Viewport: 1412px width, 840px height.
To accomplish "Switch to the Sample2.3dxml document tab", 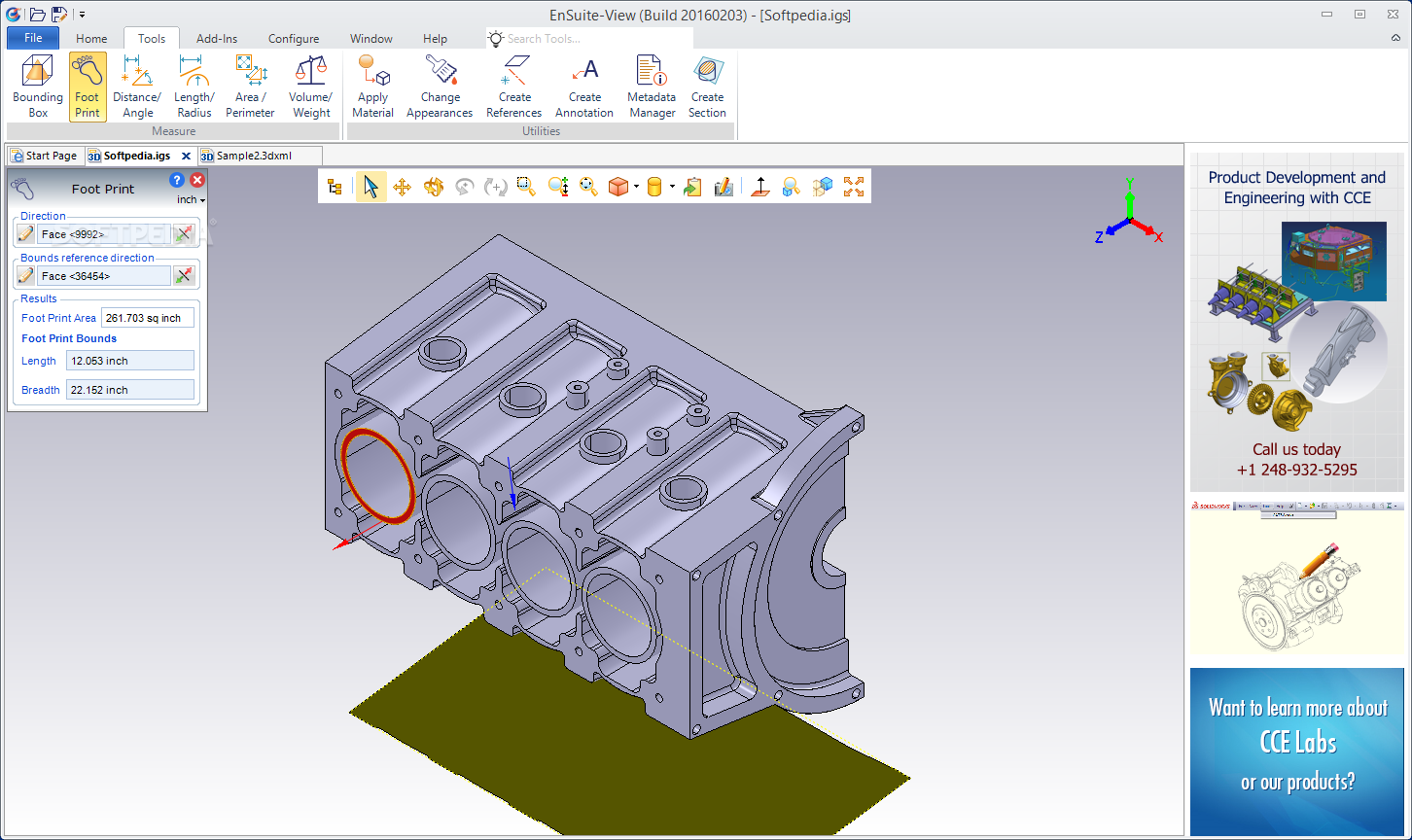I will coord(258,156).
